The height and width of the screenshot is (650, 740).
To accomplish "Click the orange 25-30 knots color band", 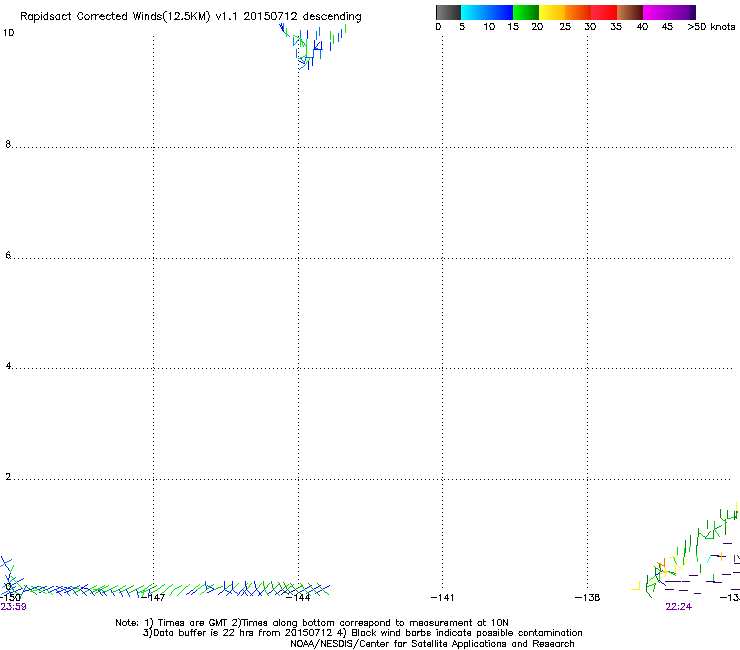I will click(x=578, y=12).
